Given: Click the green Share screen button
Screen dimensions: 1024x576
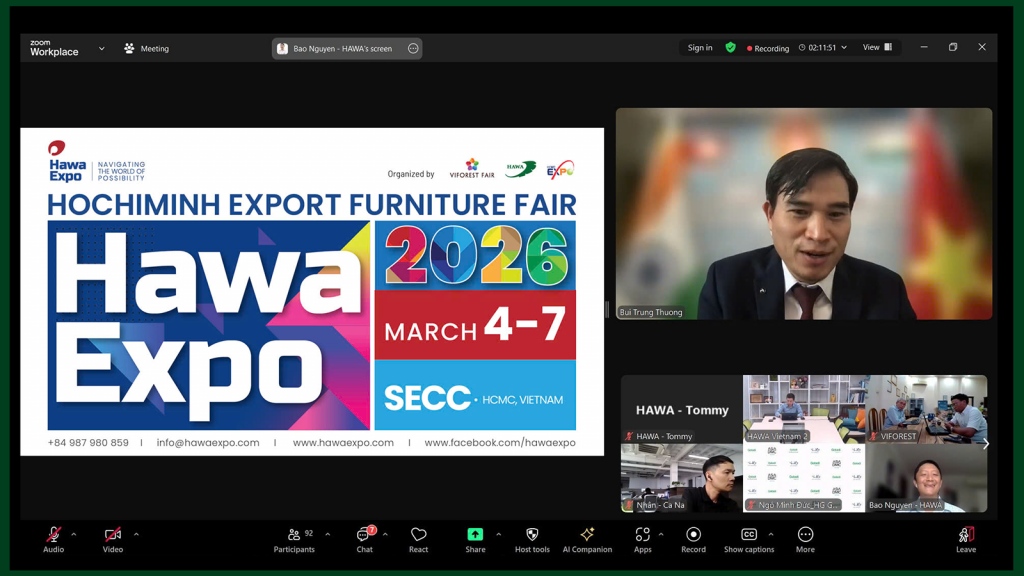Looking at the screenshot, I should [x=475, y=539].
